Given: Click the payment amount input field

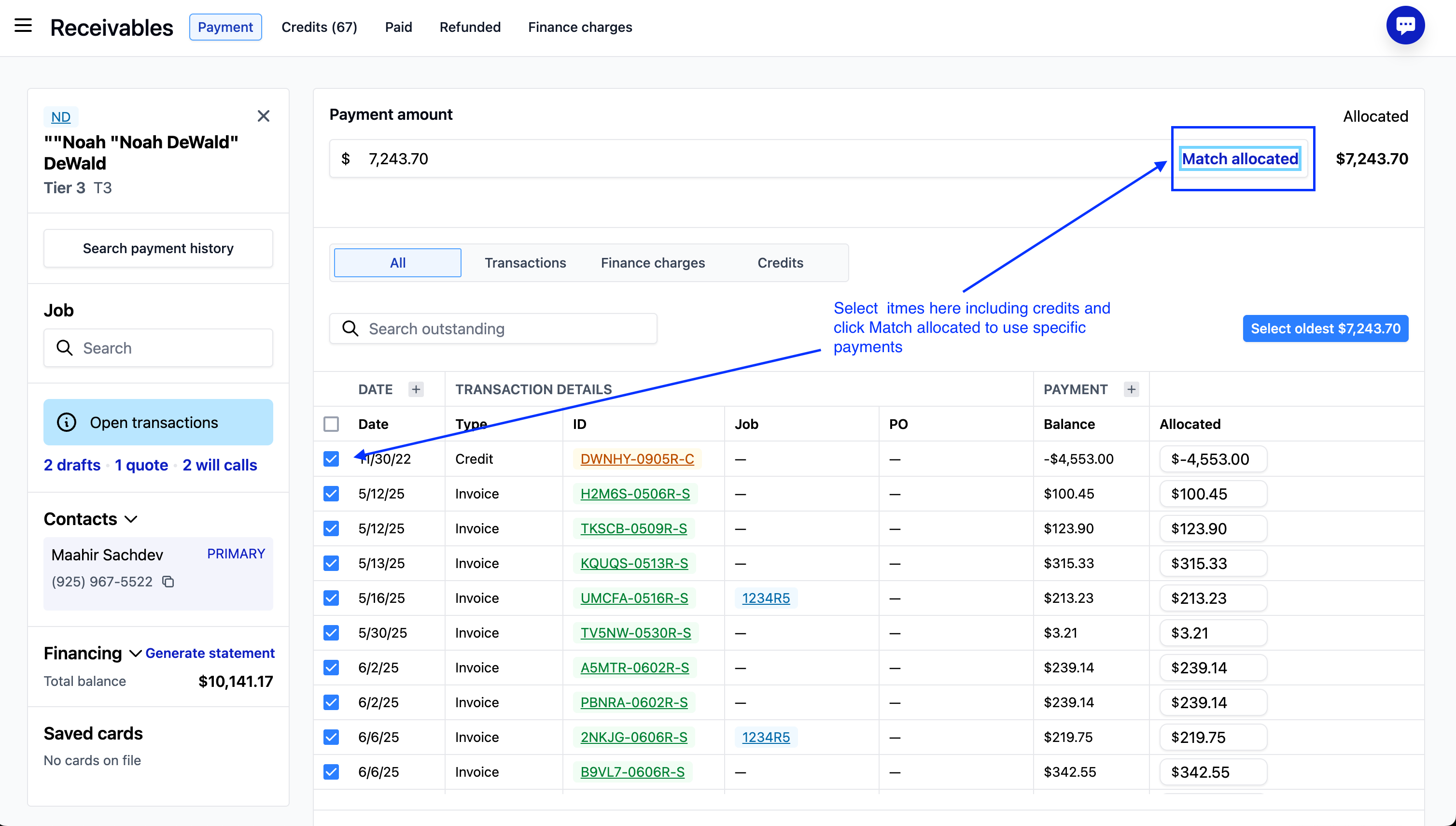Looking at the screenshot, I should [737, 159].
